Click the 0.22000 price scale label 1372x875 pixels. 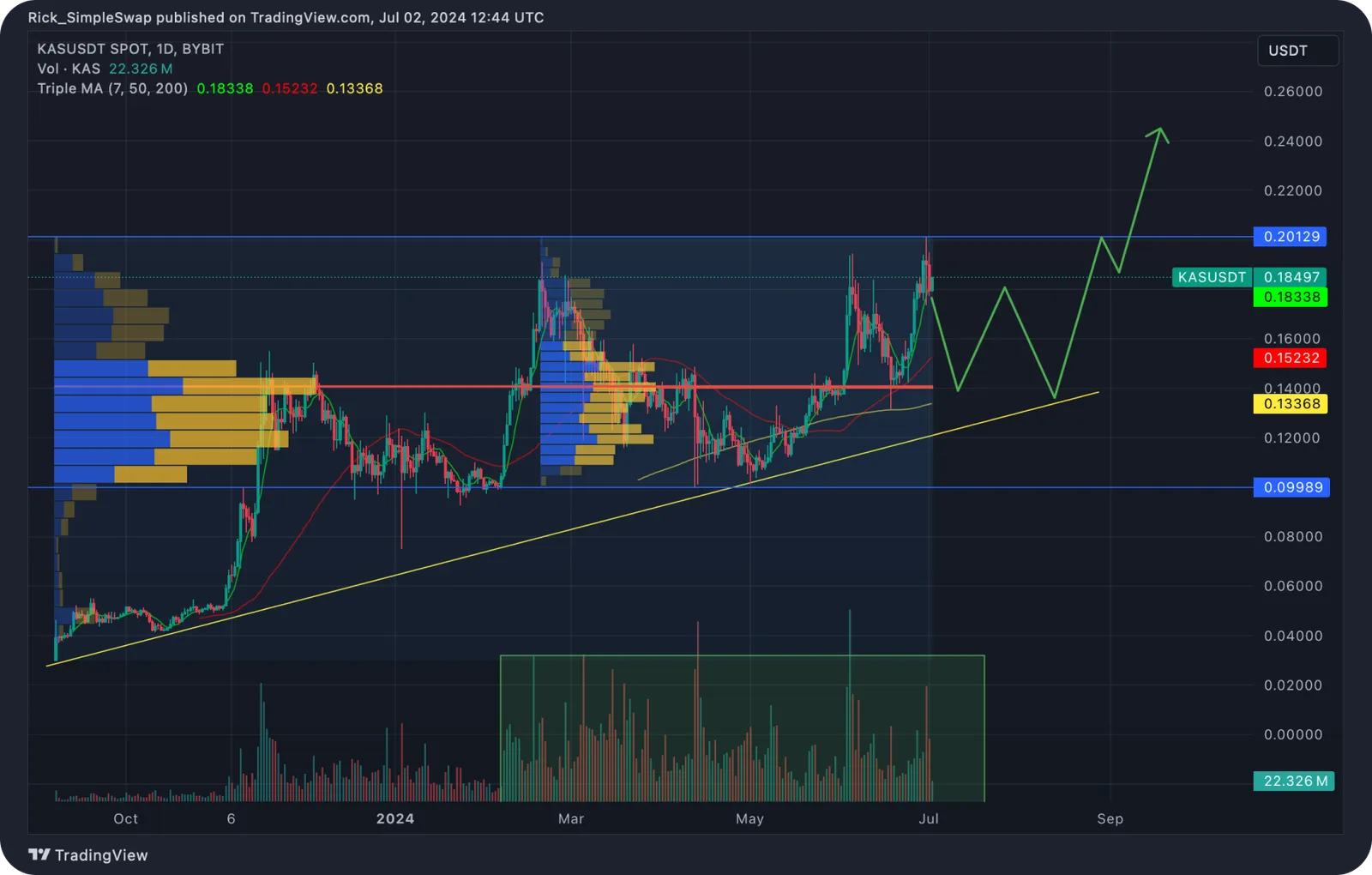pyautogui.click(x=1293, y=190)
